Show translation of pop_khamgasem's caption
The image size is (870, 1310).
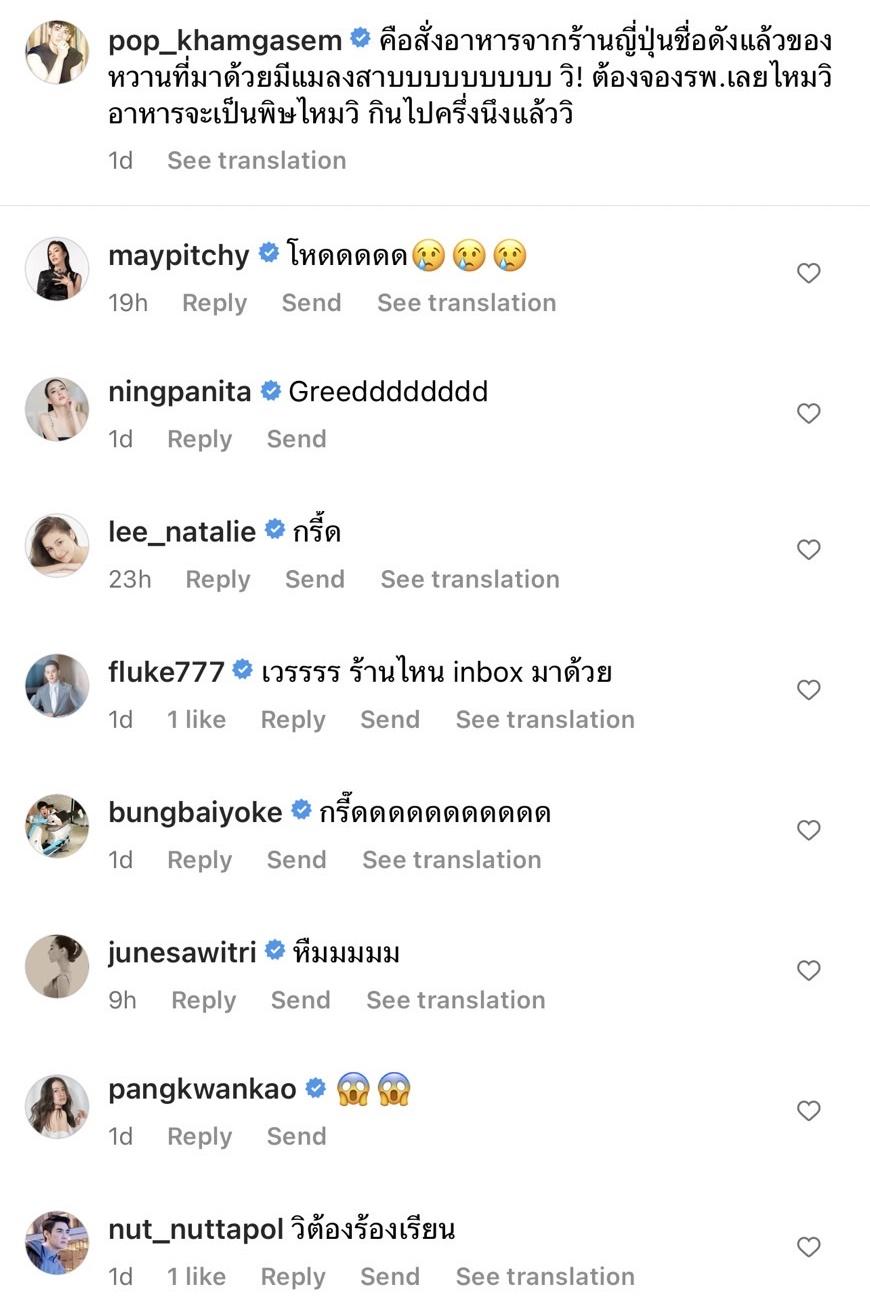click(x=256, y=160)
